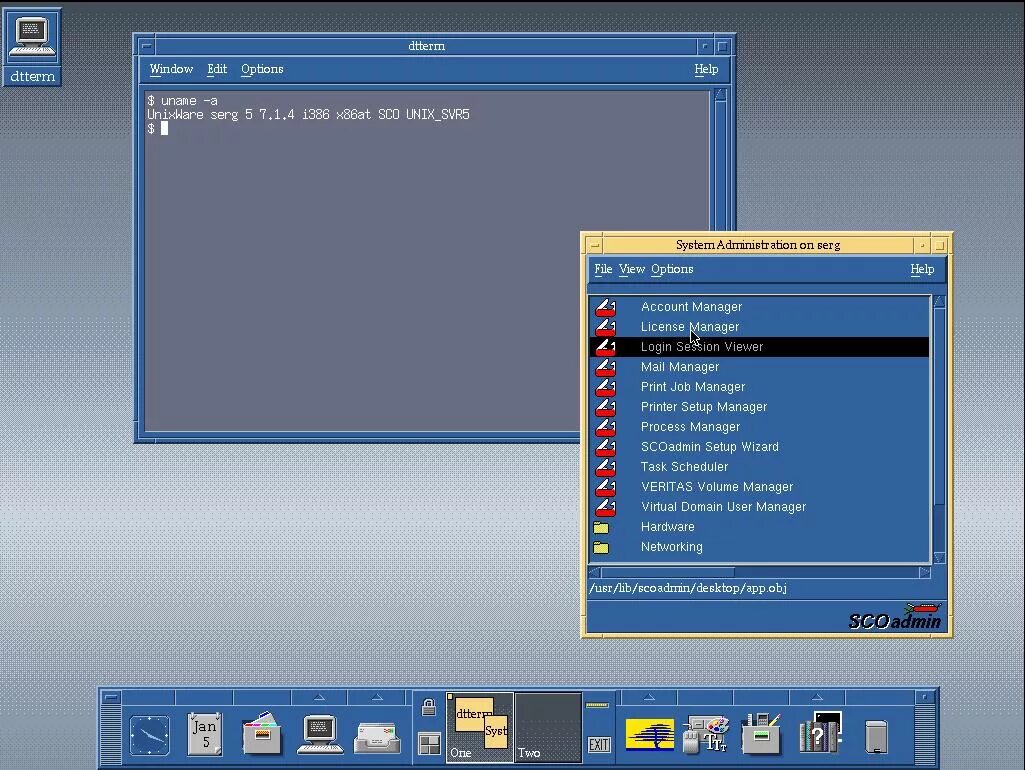Image resolution: width=1025 pixels, height=770 pixels.
Task: Open the Jan 5 calendar icon
Action: [205, 735]
